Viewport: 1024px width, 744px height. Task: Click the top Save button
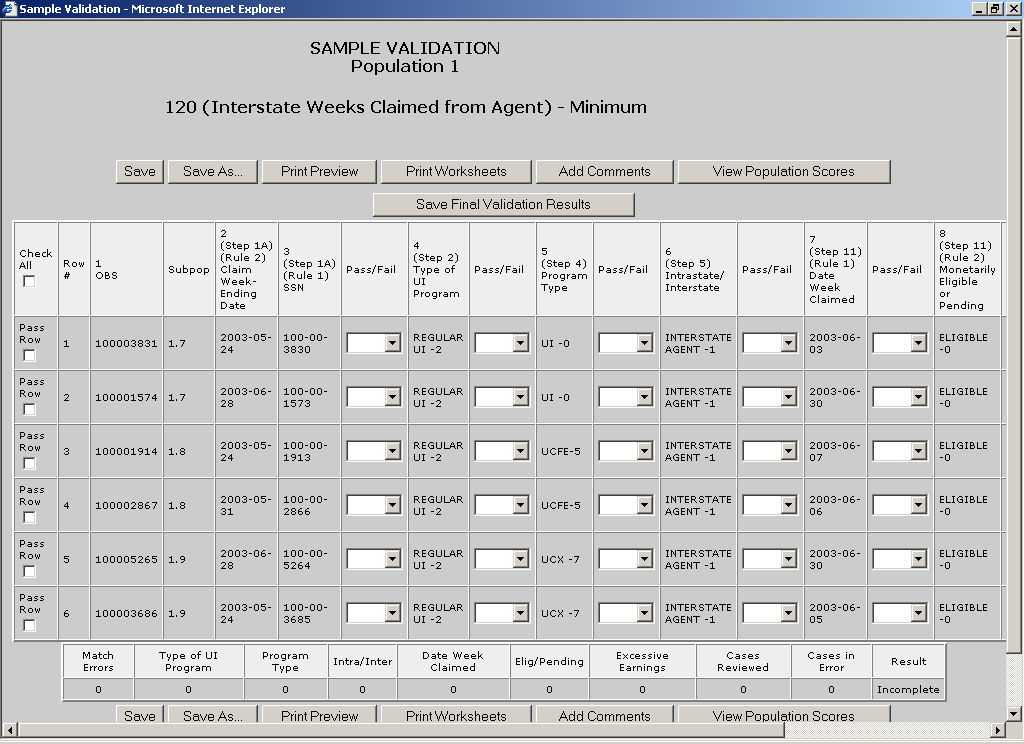coord(140,171)
